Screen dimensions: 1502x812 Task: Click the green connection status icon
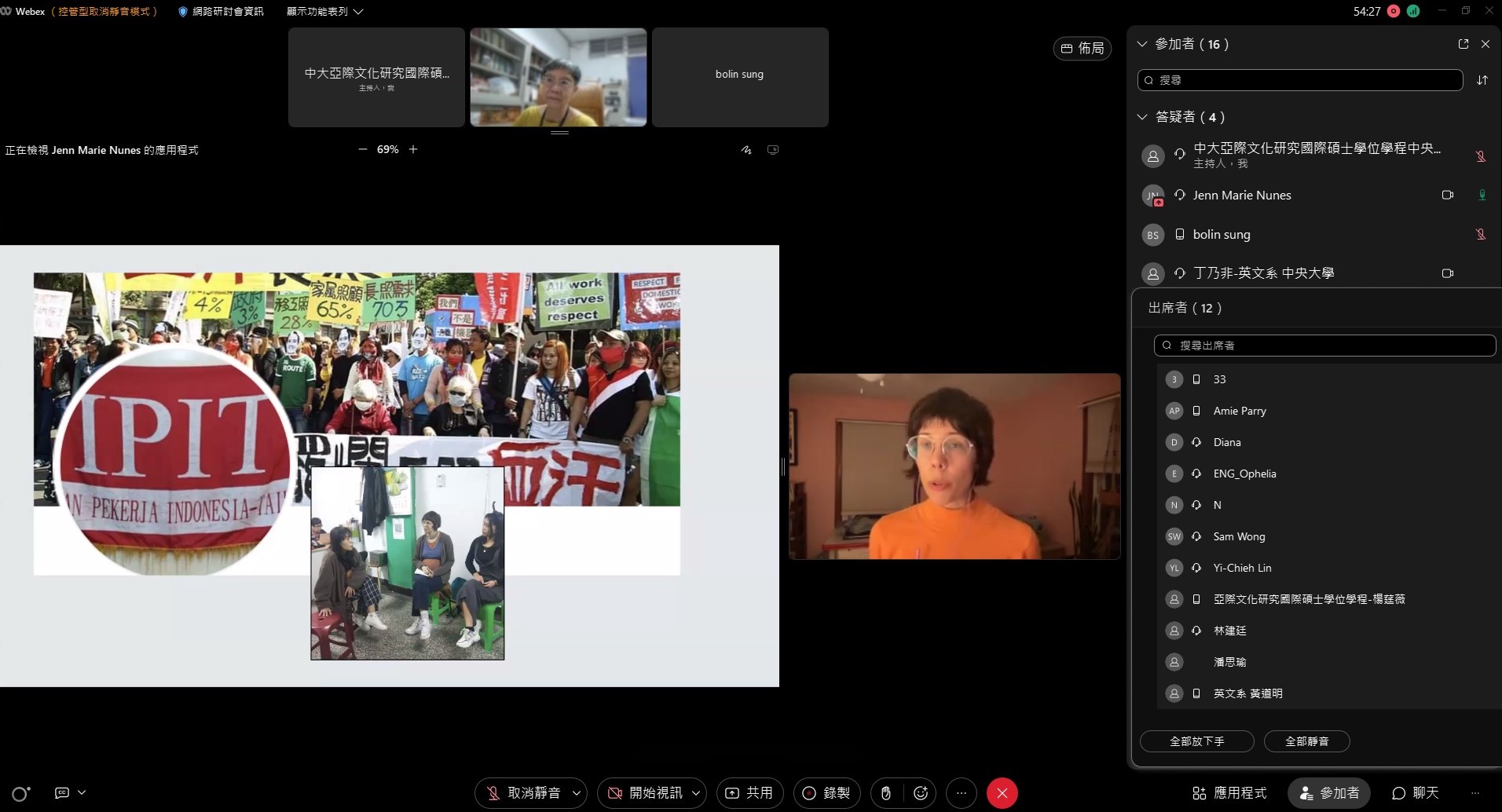[x=1413, y=11]
